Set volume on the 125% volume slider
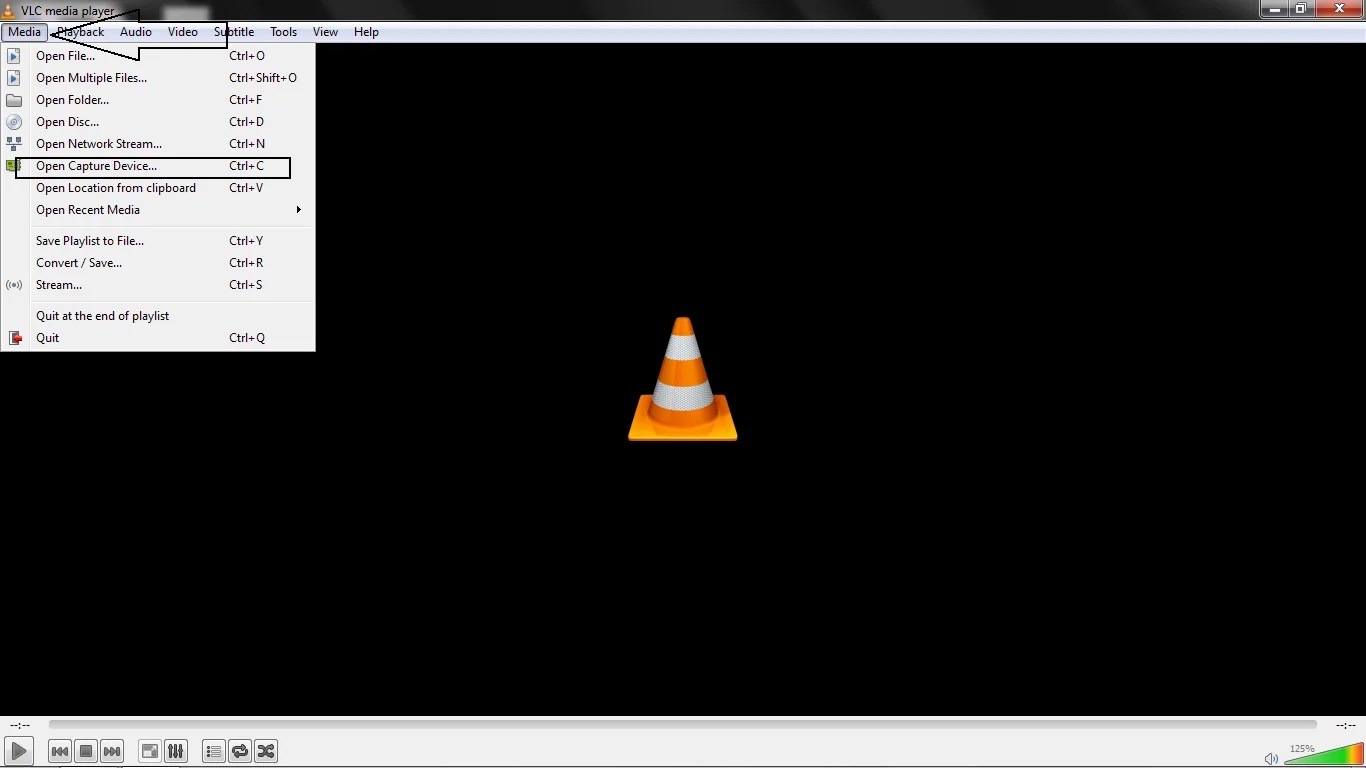Viewport: 1366px width, 768px height. [1323, 755]
